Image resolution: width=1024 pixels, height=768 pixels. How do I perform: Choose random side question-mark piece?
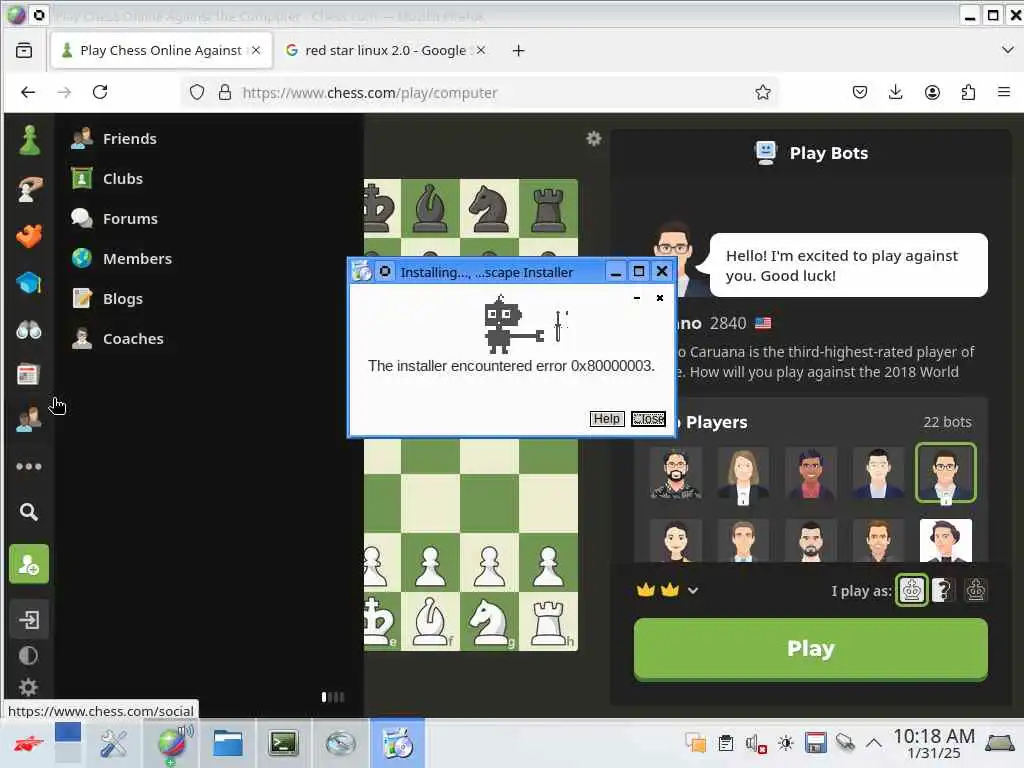(942, 590)
